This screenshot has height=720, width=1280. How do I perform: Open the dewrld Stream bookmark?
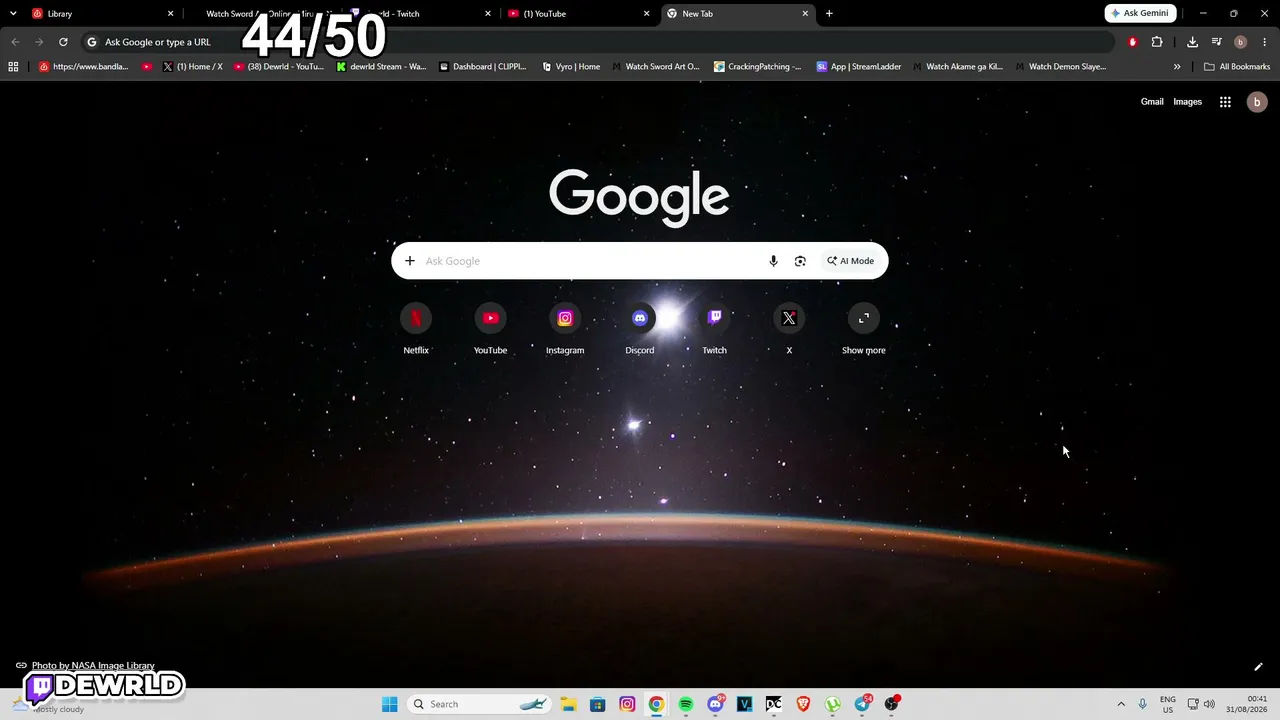(381, 67)
